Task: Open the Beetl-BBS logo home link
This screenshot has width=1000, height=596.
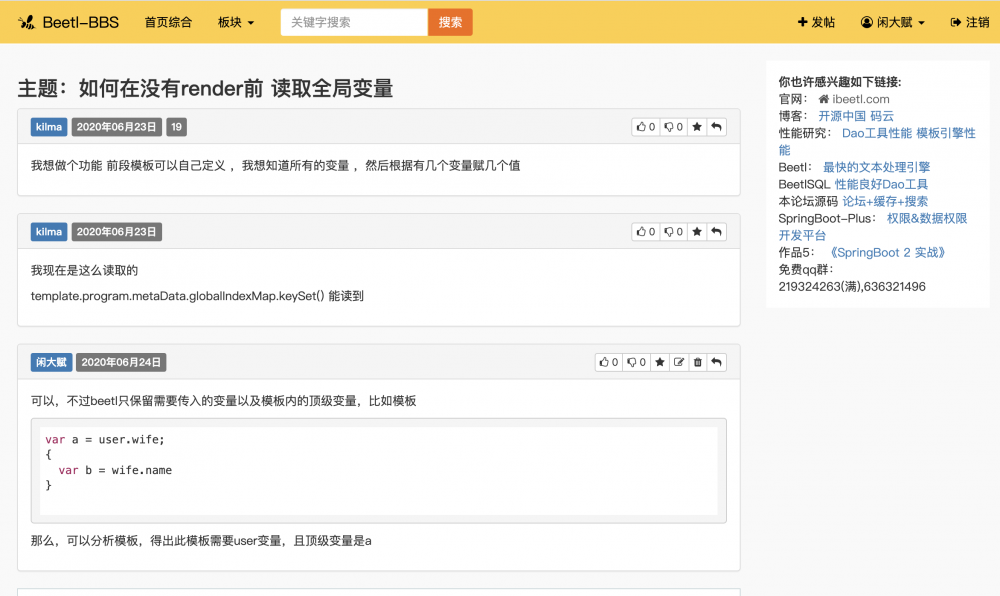Action: (68, 22)
